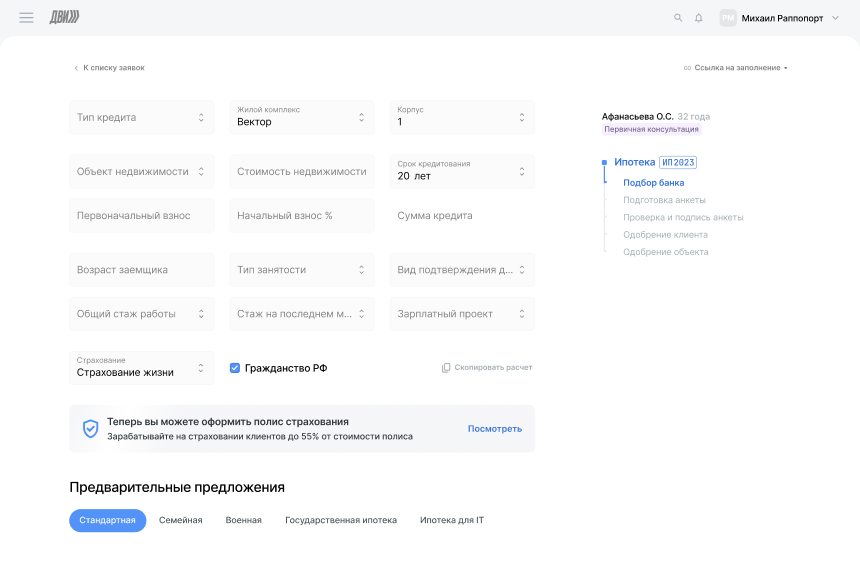The height and width of the screenshot is (580, 860).
Task: Click Скопировать расчет
Action: pyautogui.click(x=487, y=368)
